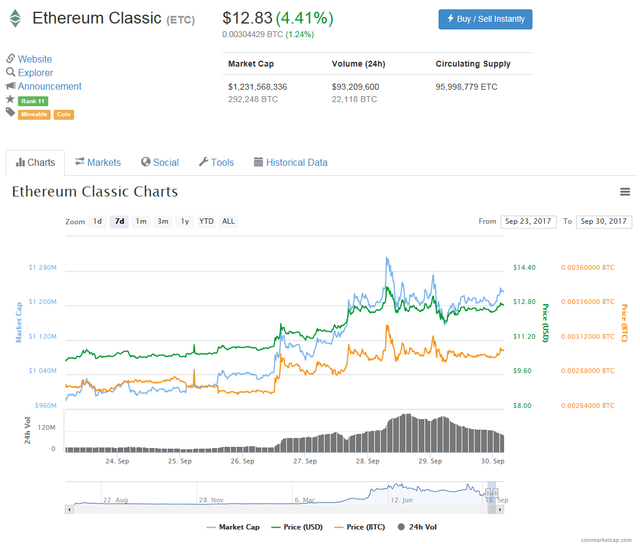Click the tag icon beside Mineable
The height and width of the screenshot is (544, 640).
click(11, 112)
